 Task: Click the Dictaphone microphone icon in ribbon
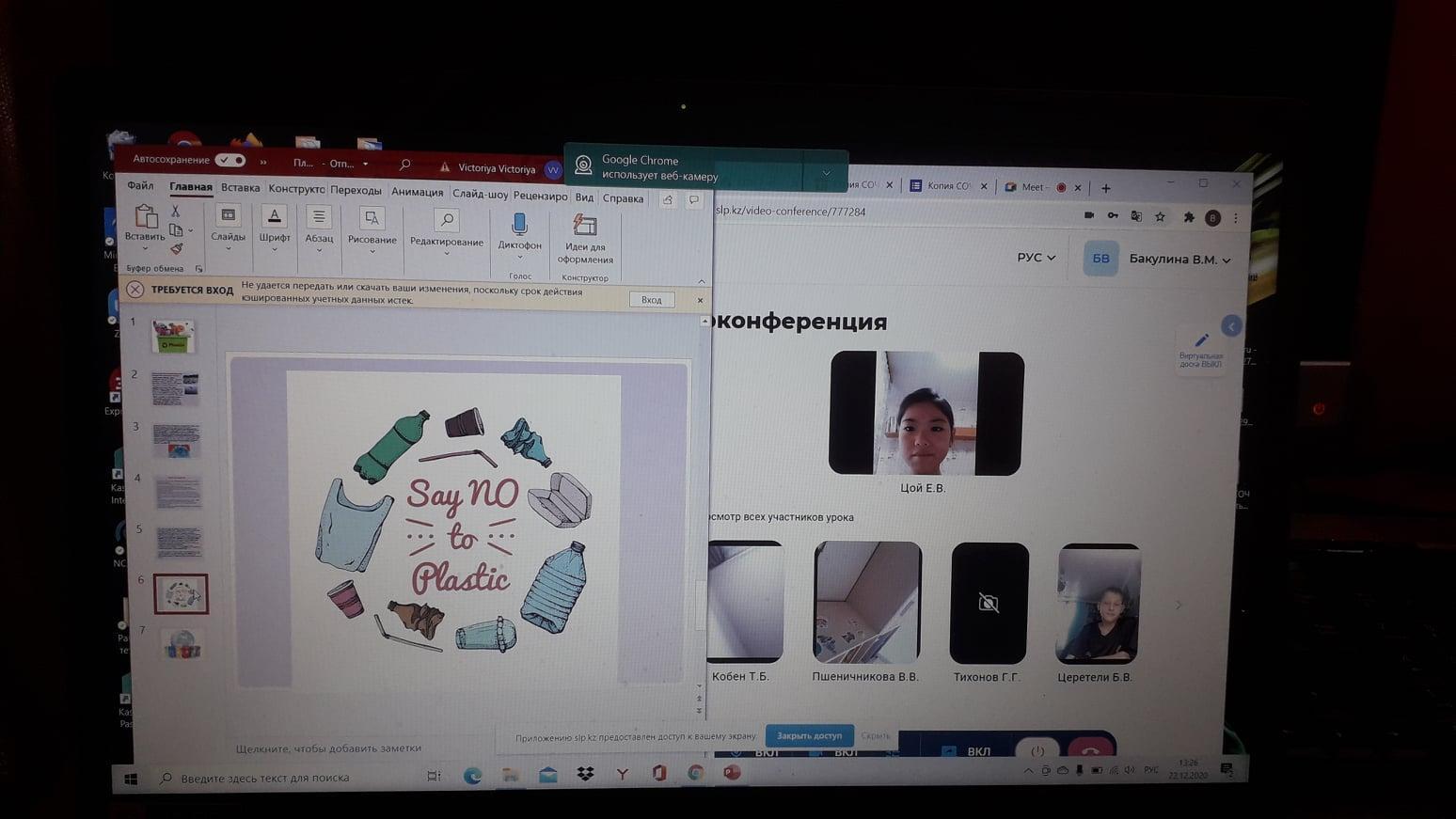pyautogui.click(x=519, y=226)
